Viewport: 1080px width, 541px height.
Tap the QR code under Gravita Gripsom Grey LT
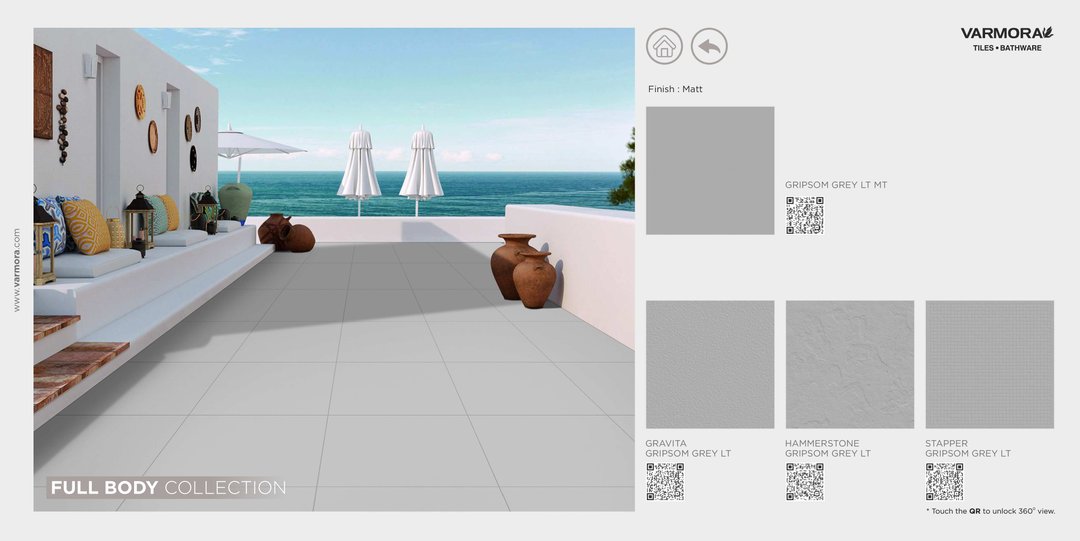[x=665, y=481]
